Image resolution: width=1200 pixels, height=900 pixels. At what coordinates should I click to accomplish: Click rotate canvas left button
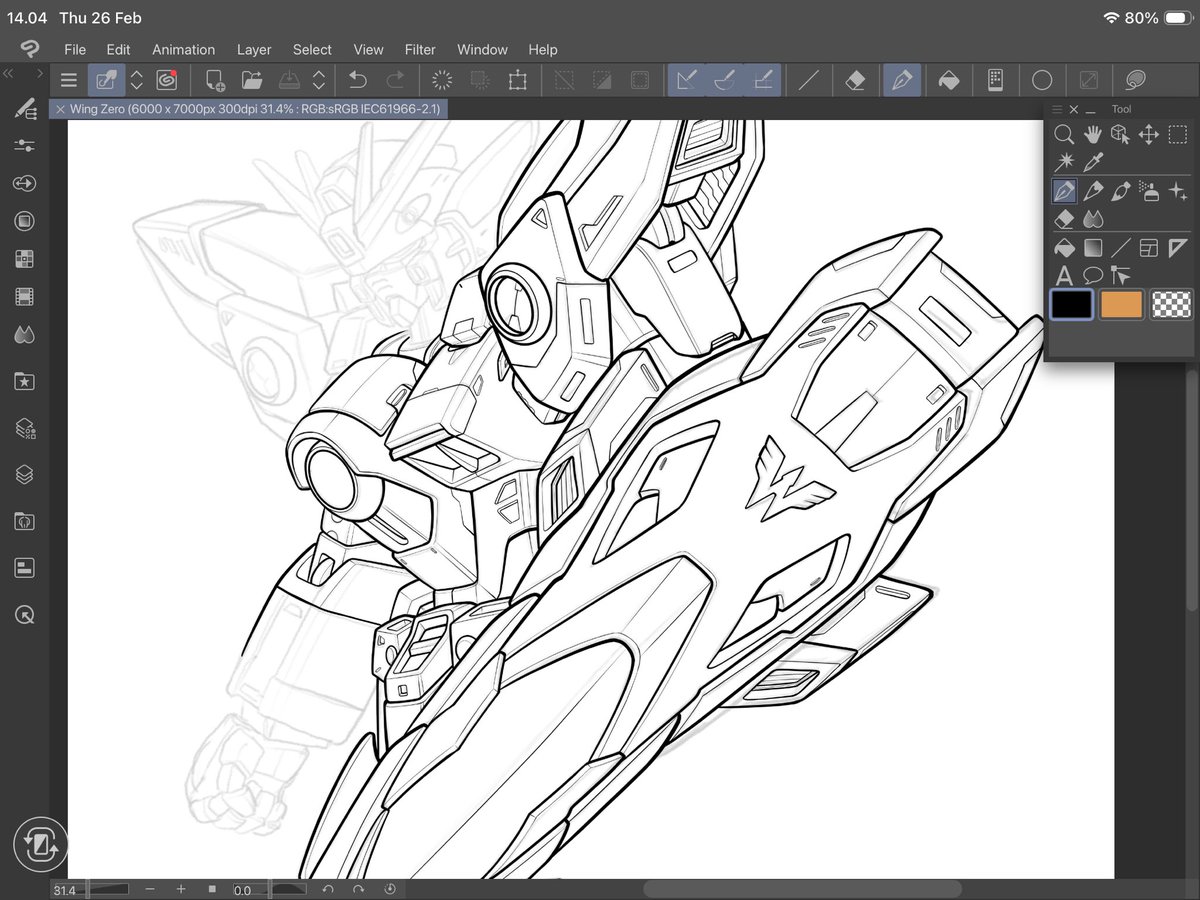tap(328, 889)
